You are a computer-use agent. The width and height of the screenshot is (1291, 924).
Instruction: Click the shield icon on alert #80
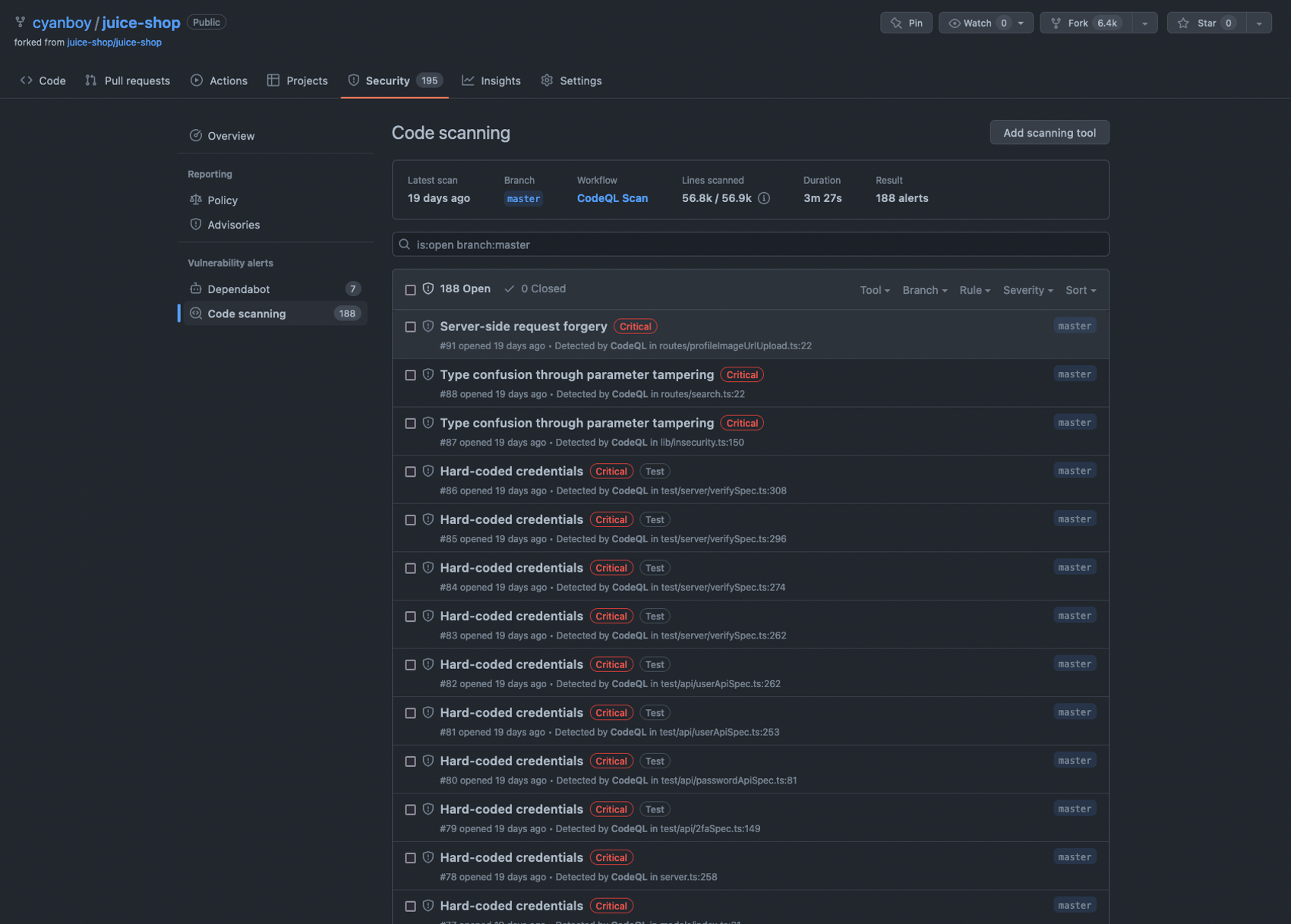click(428, 761)
